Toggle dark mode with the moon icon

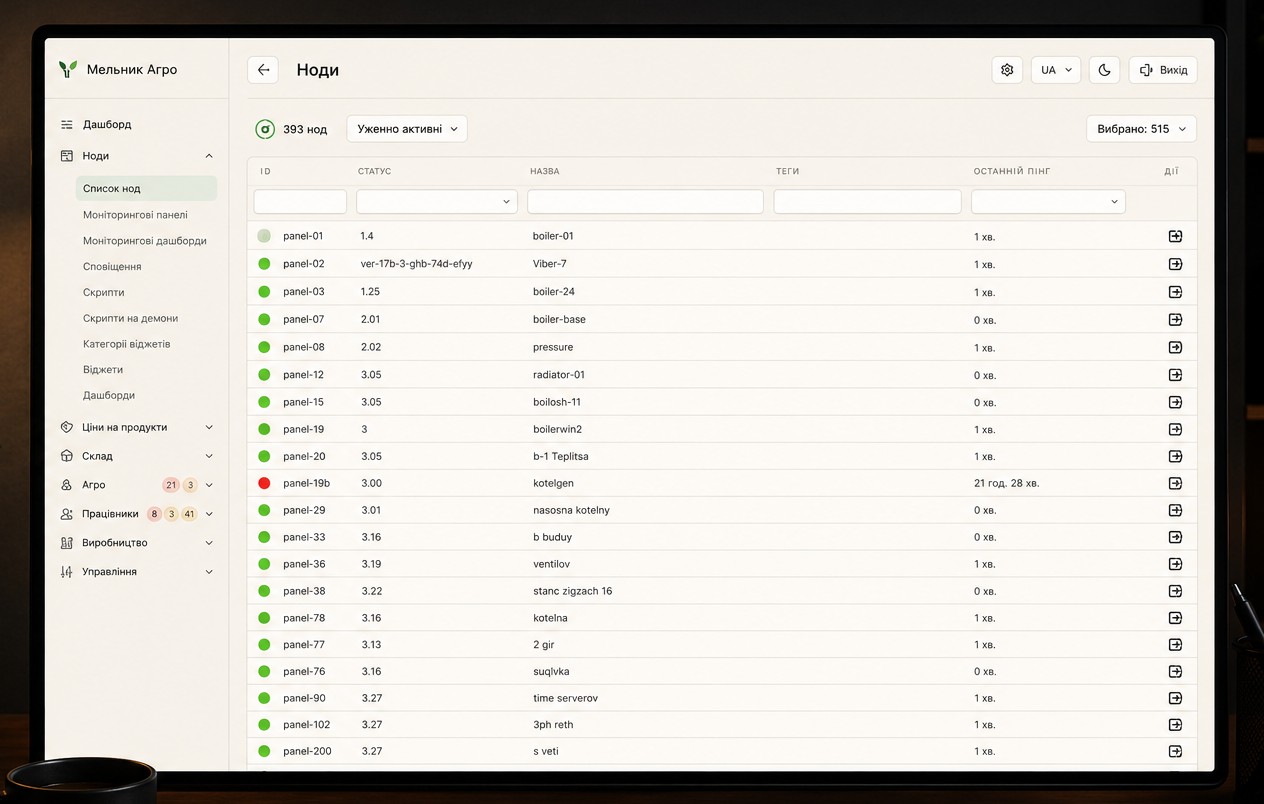tap(1104, 70)
